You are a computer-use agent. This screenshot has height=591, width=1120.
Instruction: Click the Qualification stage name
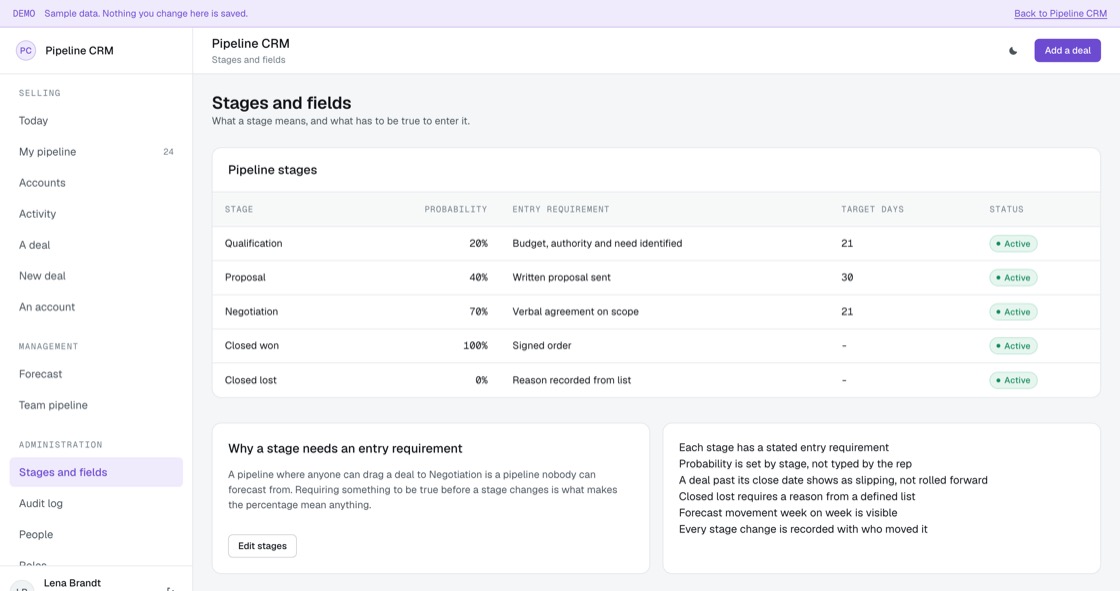coord(254,244)
